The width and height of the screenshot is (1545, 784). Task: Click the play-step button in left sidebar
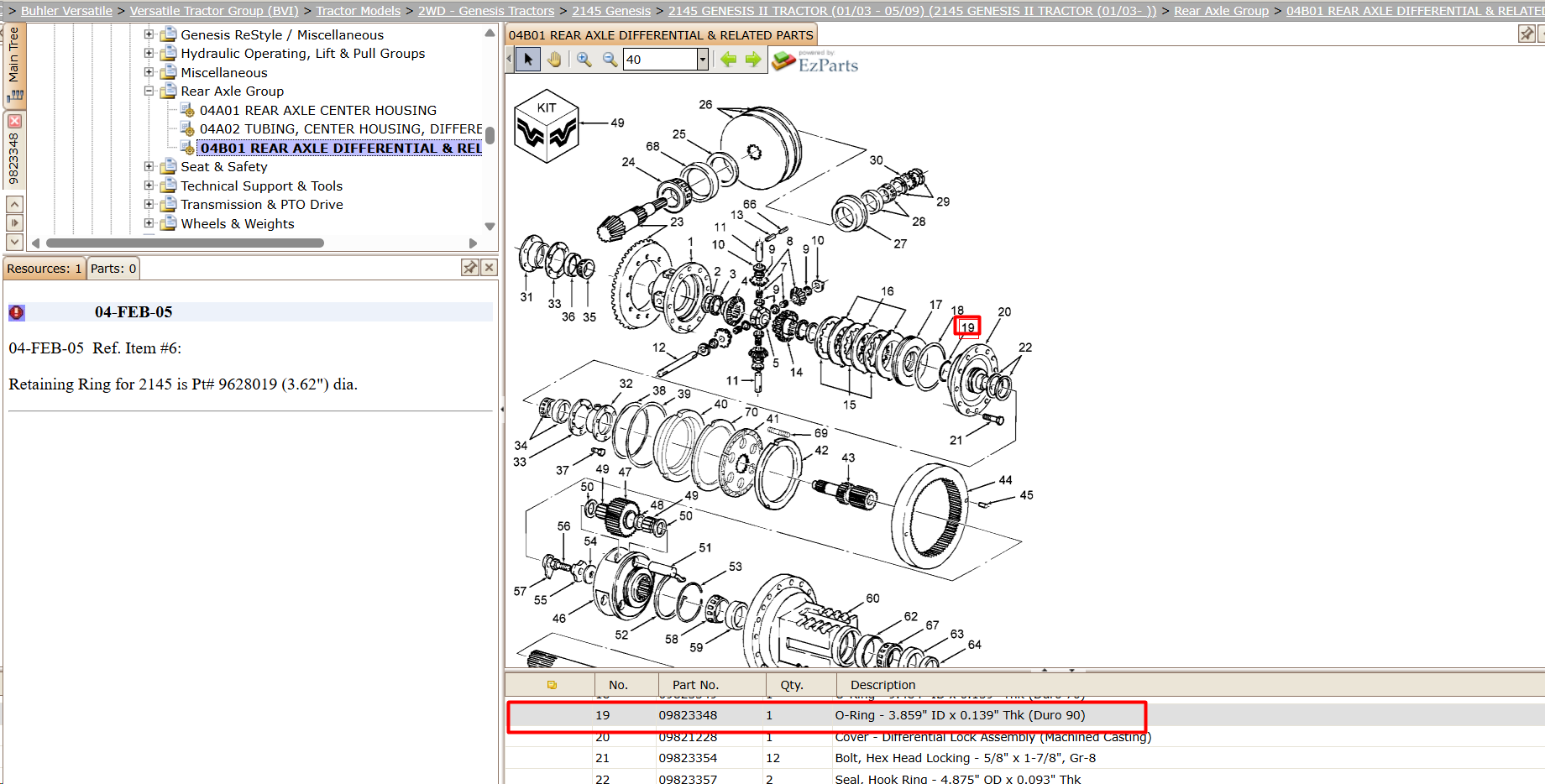[x=14, y=223]
